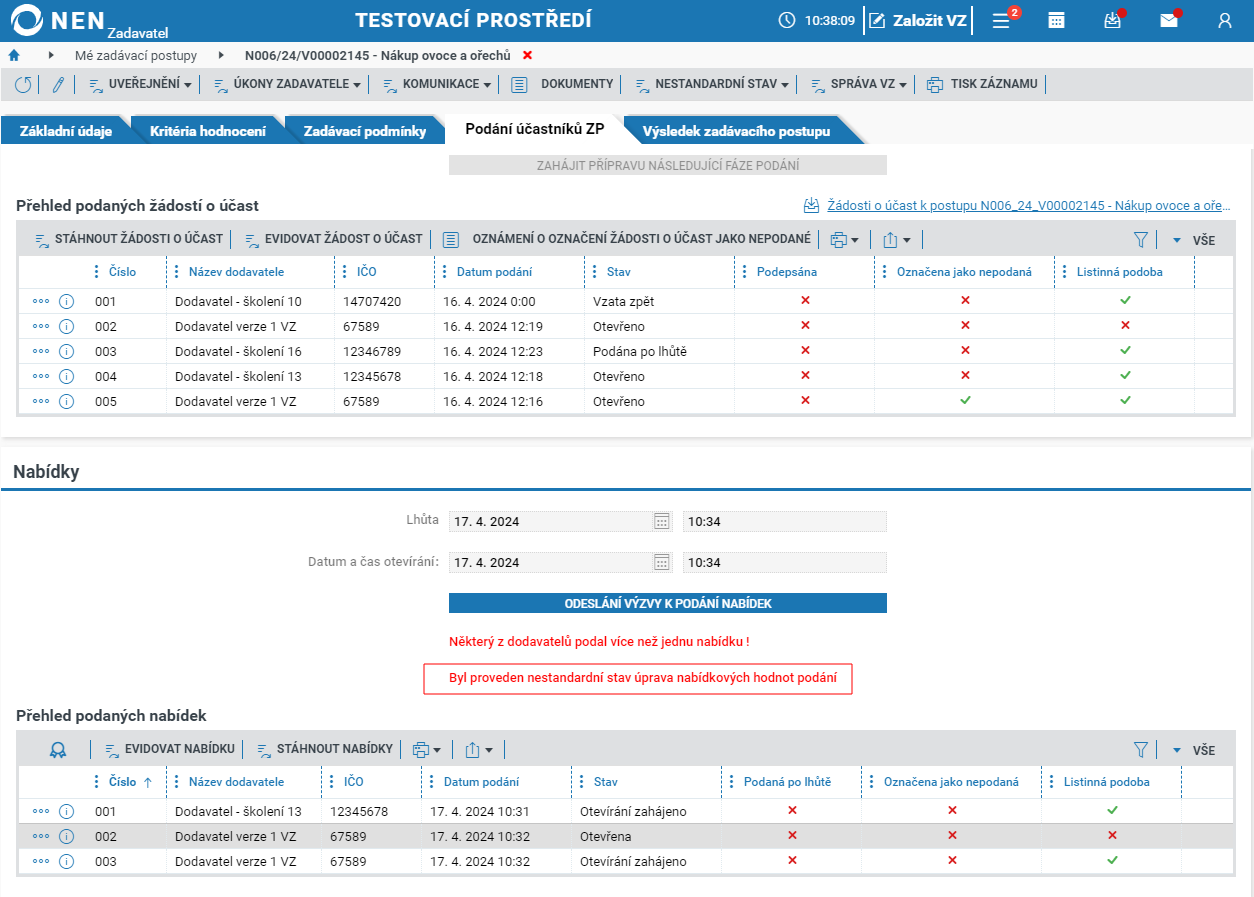The image size is (1254, 897).
Task: Expand the Komunikace menu
Action: tap(437, 85)
